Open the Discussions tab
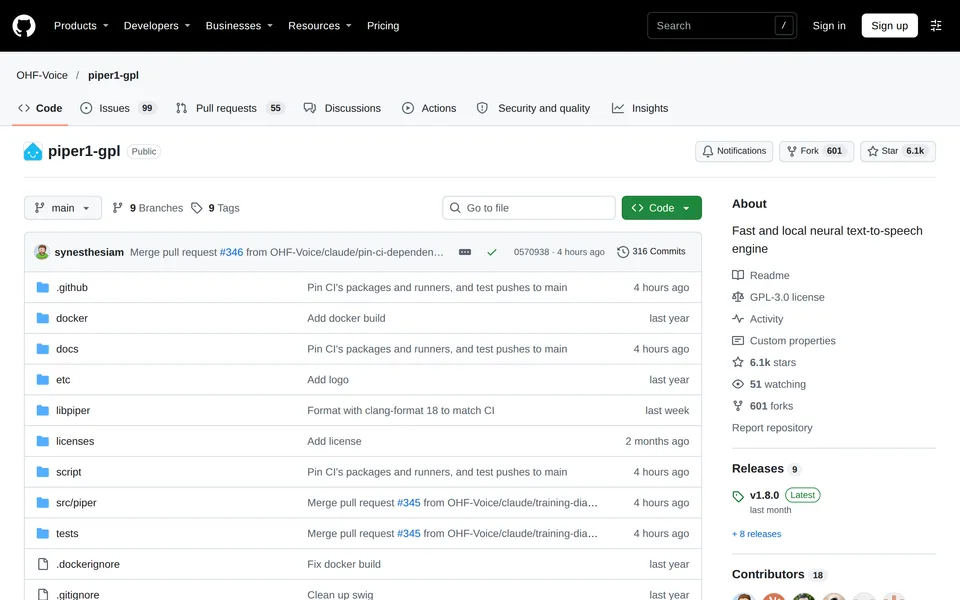960x600 pixels. (x=342, y=108)
